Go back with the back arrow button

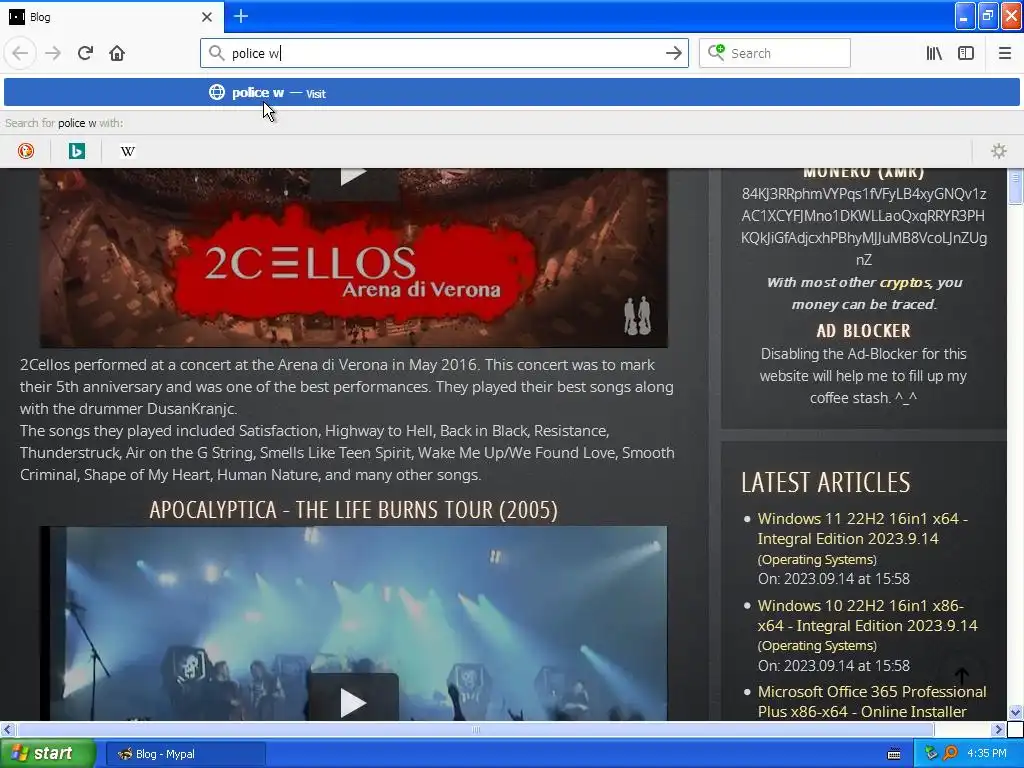(x=20, y=53)
